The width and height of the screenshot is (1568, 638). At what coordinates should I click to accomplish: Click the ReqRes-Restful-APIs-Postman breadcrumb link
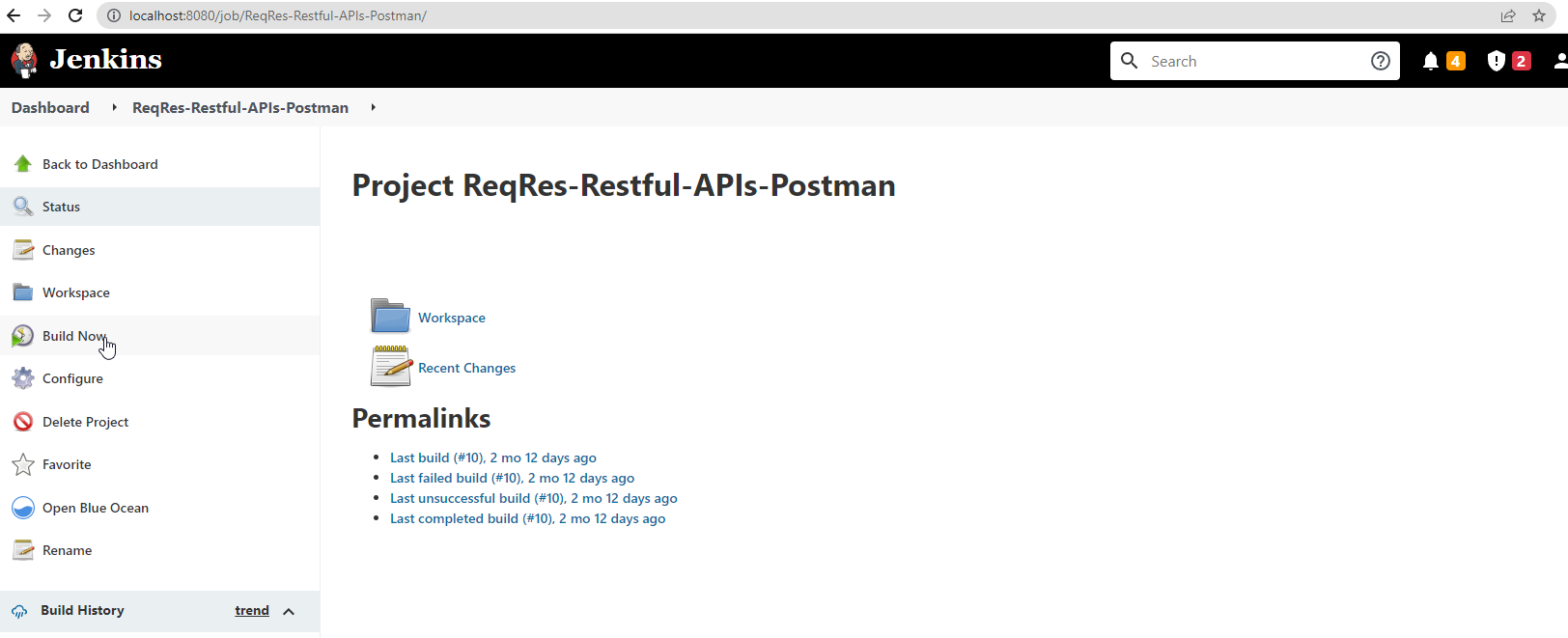tap(240, 107)
